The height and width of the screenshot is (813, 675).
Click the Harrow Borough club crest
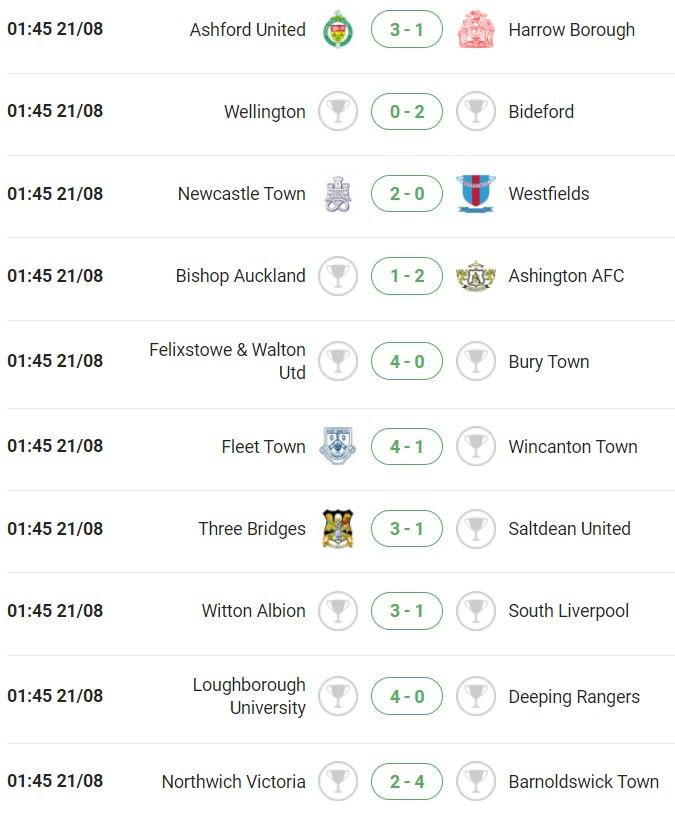476,30
